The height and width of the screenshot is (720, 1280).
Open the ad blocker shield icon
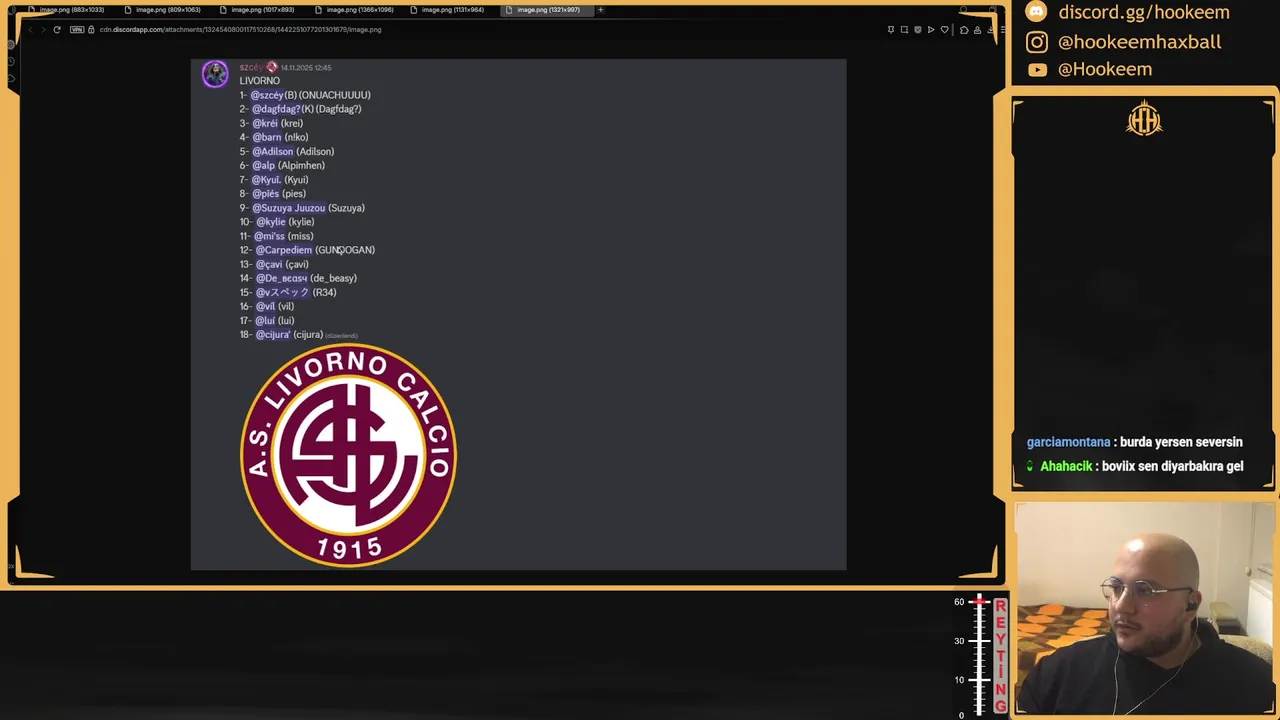[917, 29]
